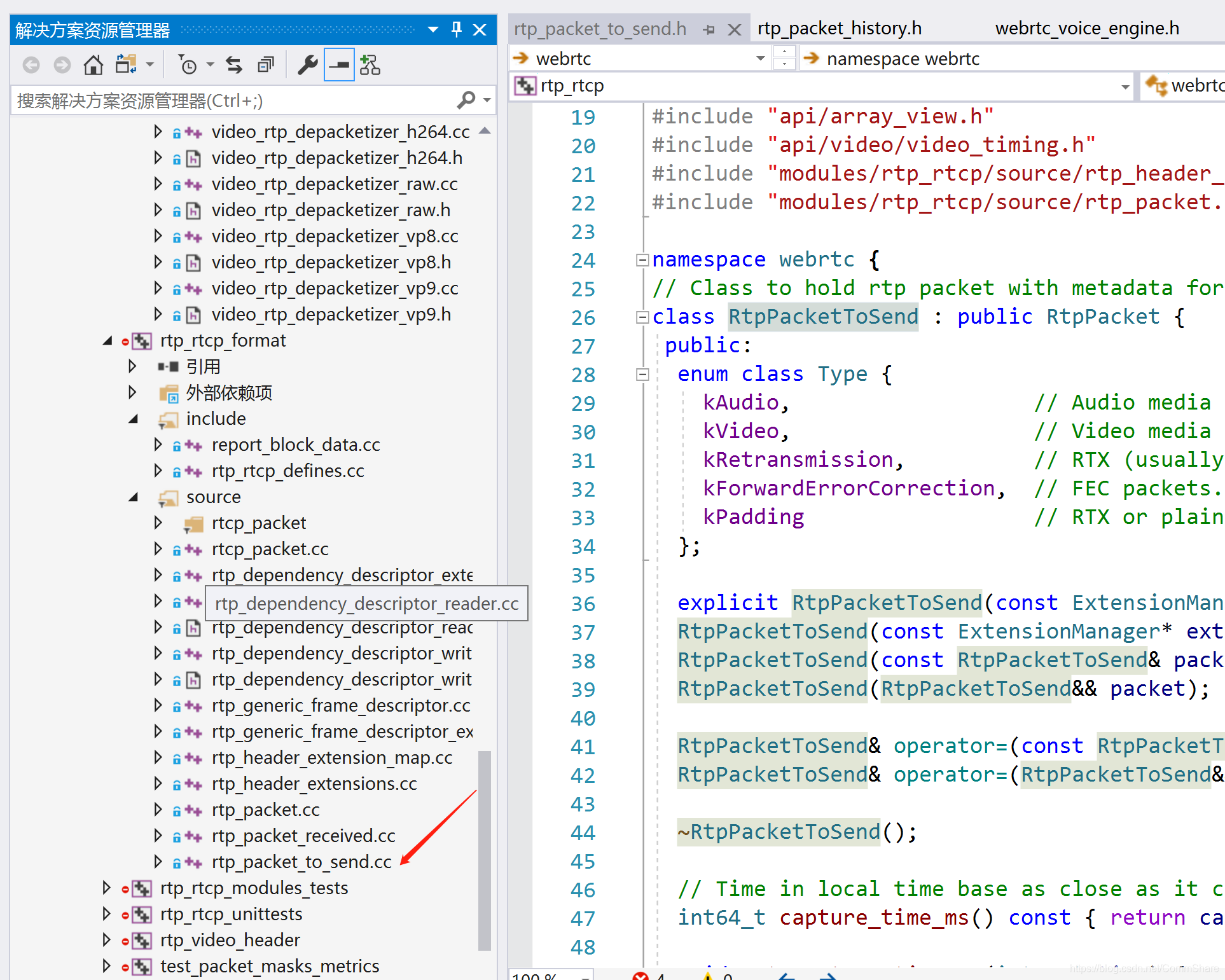
Task: Open the namespace webrtc type dropdown
Action: [x=1012, y=59]
